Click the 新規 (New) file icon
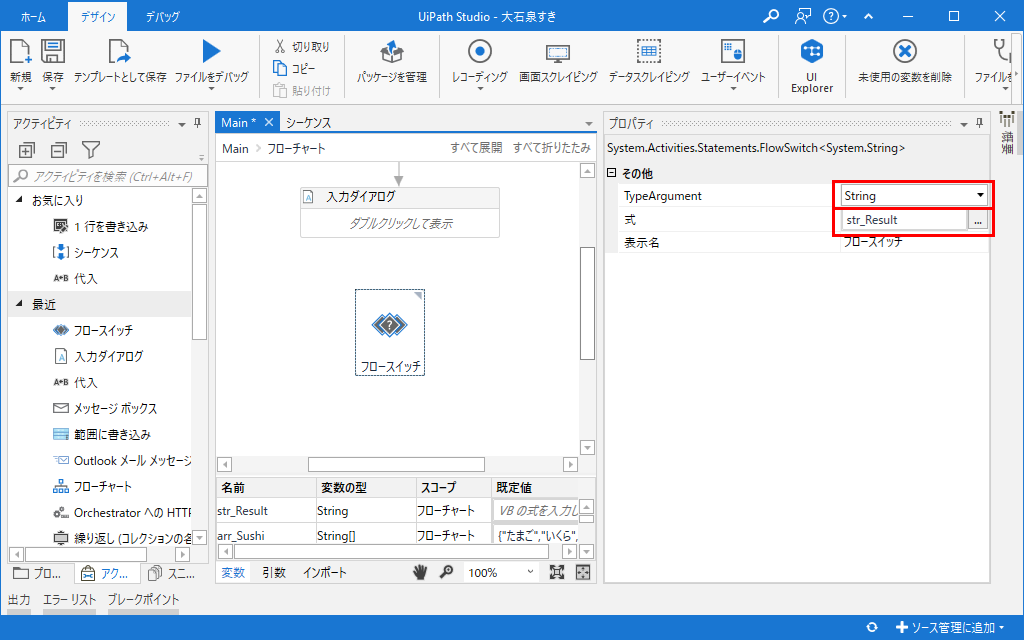The image size is (1024, 640). pyautogui.click(x=20, y=52)
